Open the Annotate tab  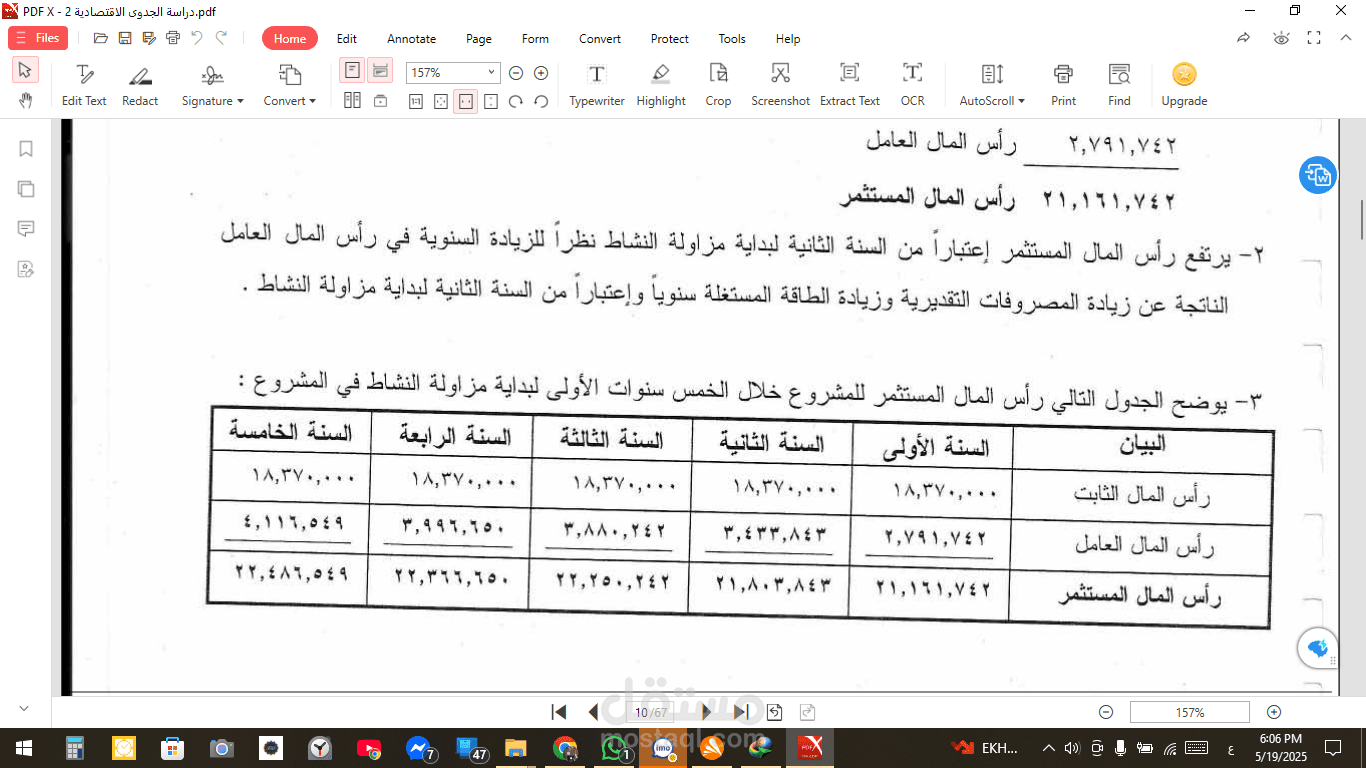[412, 39]
